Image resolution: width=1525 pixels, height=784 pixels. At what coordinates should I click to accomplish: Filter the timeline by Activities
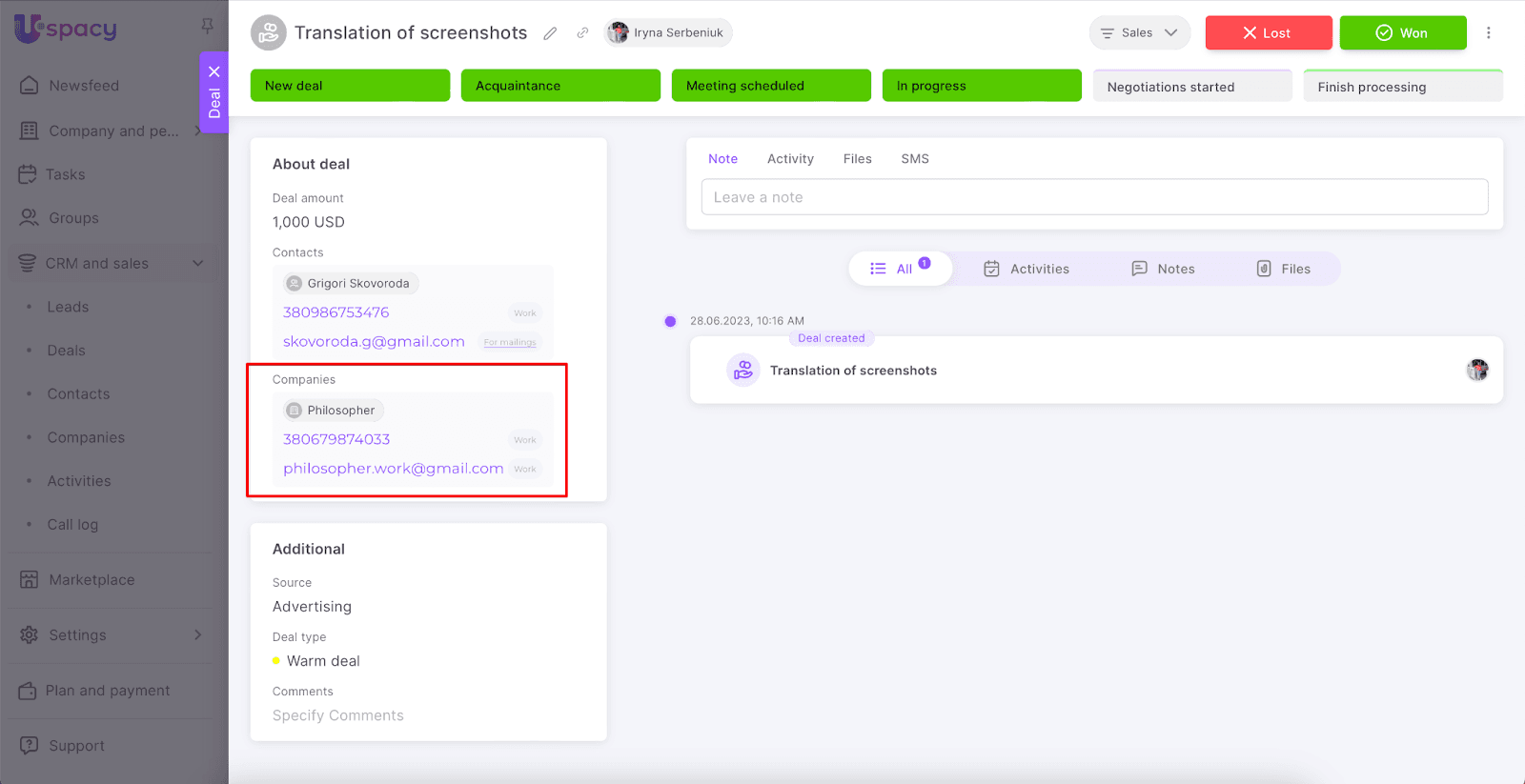[1027, 270]
